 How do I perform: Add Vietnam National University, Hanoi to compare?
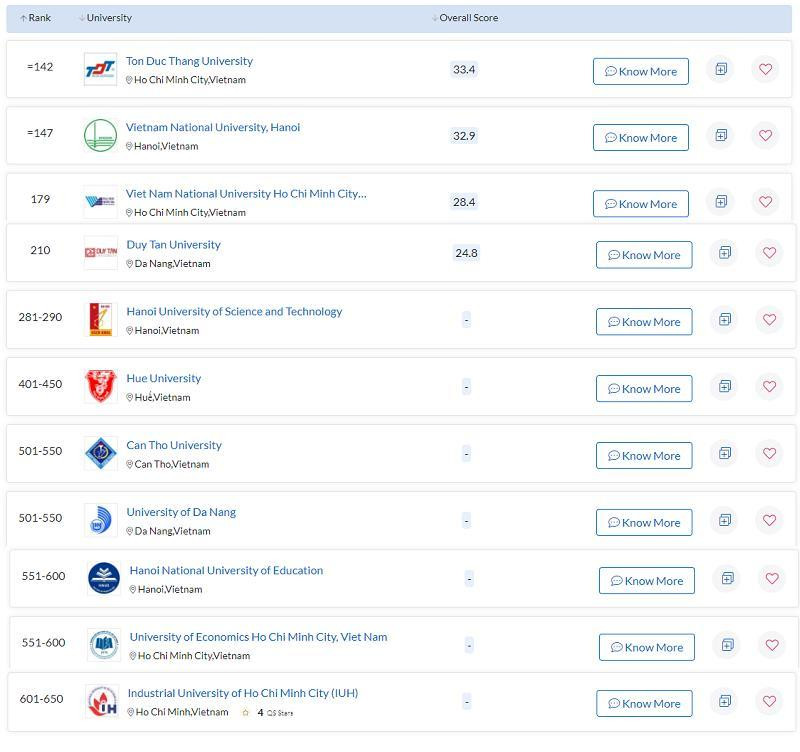pos(720,135)
